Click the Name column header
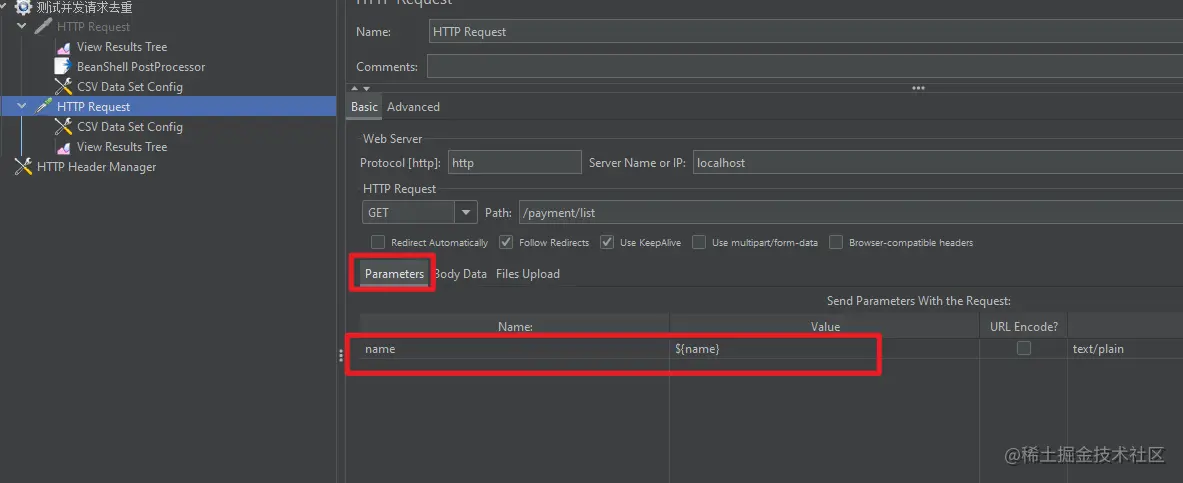 (x=515, y=327)
